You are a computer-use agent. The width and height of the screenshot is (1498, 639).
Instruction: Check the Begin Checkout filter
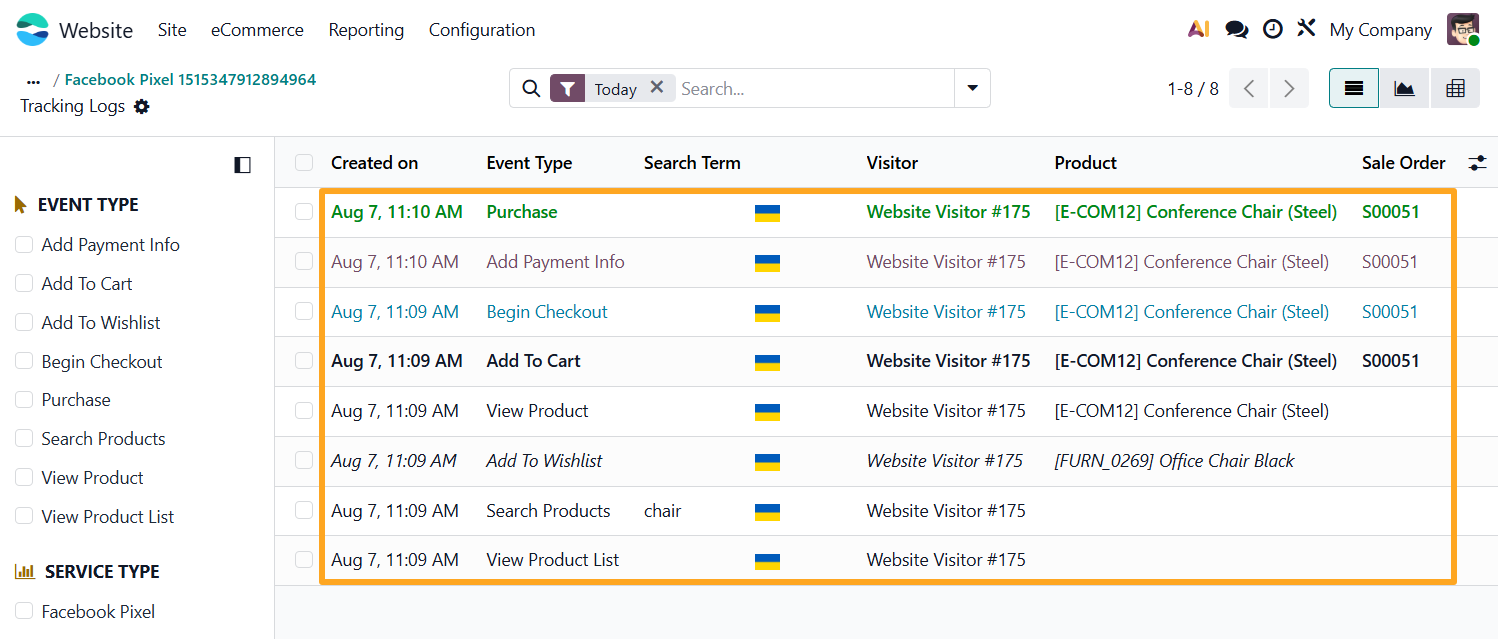pyautogui.click(x=24, y=362)
